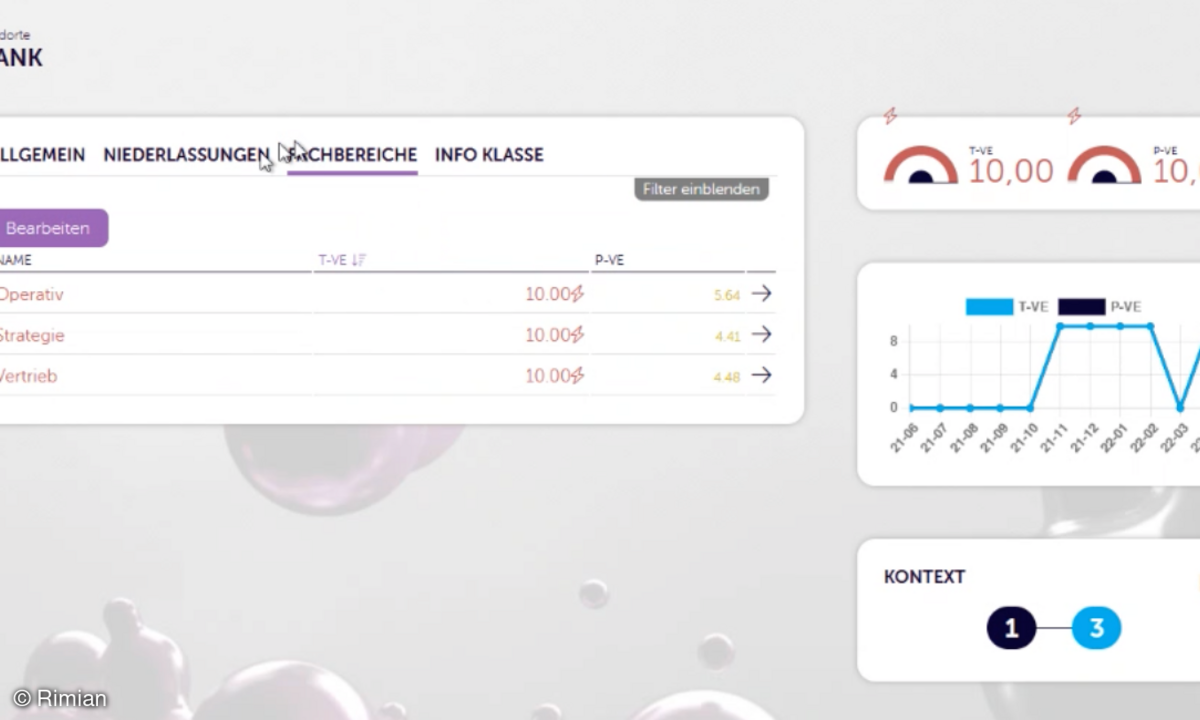Sort by the NAME column header
This screenshot has width=1200, height=720.
pyautogui.click(x=16, y=260)
